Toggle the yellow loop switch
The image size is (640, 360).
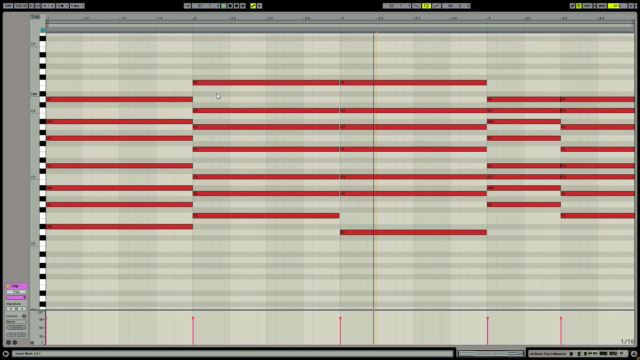(x=427, y=6)
